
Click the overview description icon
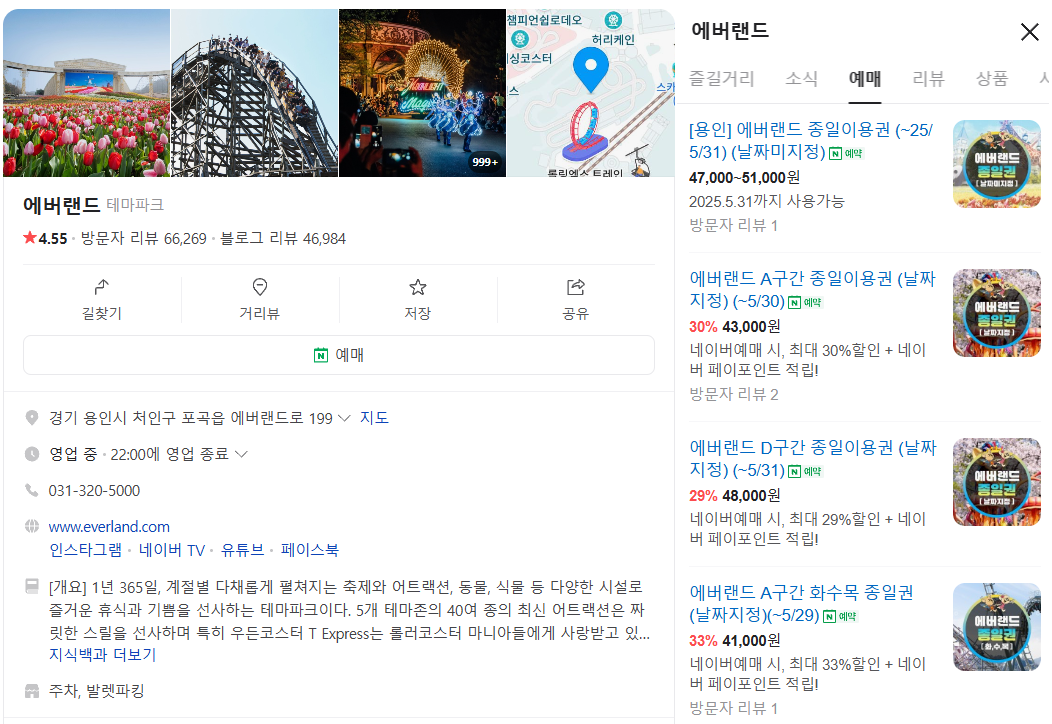tap(32, 586)
